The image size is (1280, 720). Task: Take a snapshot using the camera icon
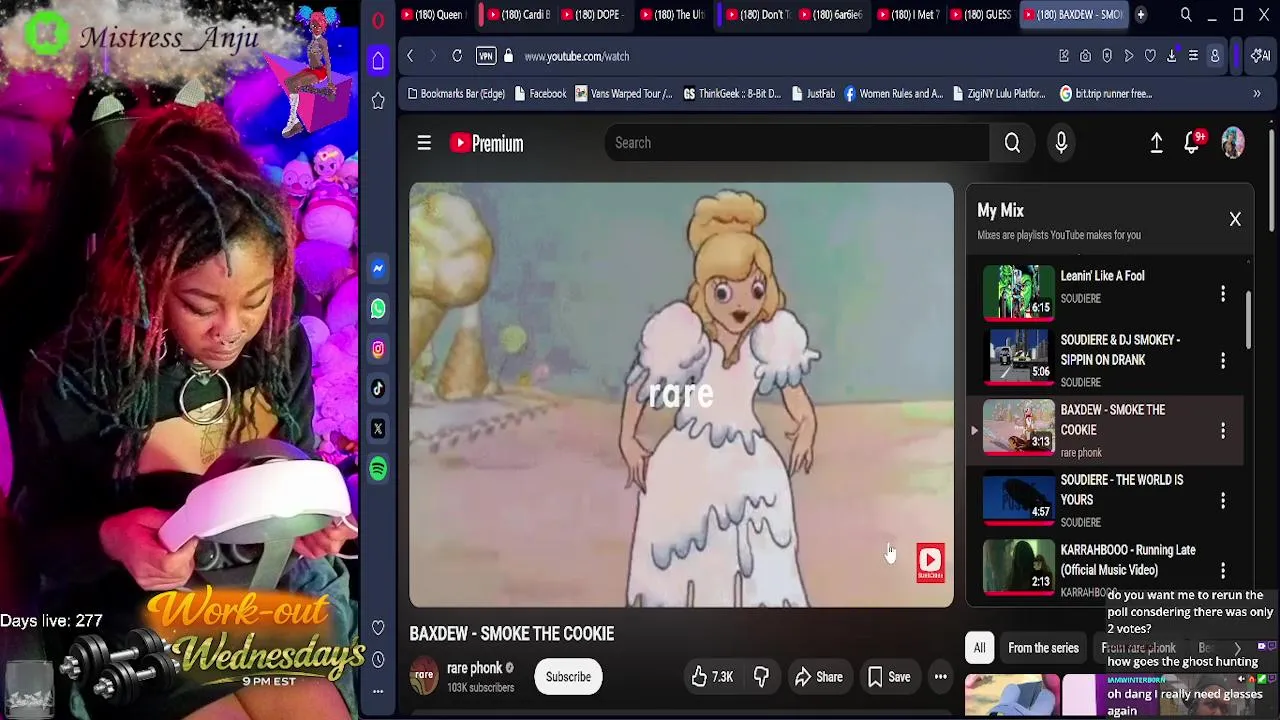1085,56
